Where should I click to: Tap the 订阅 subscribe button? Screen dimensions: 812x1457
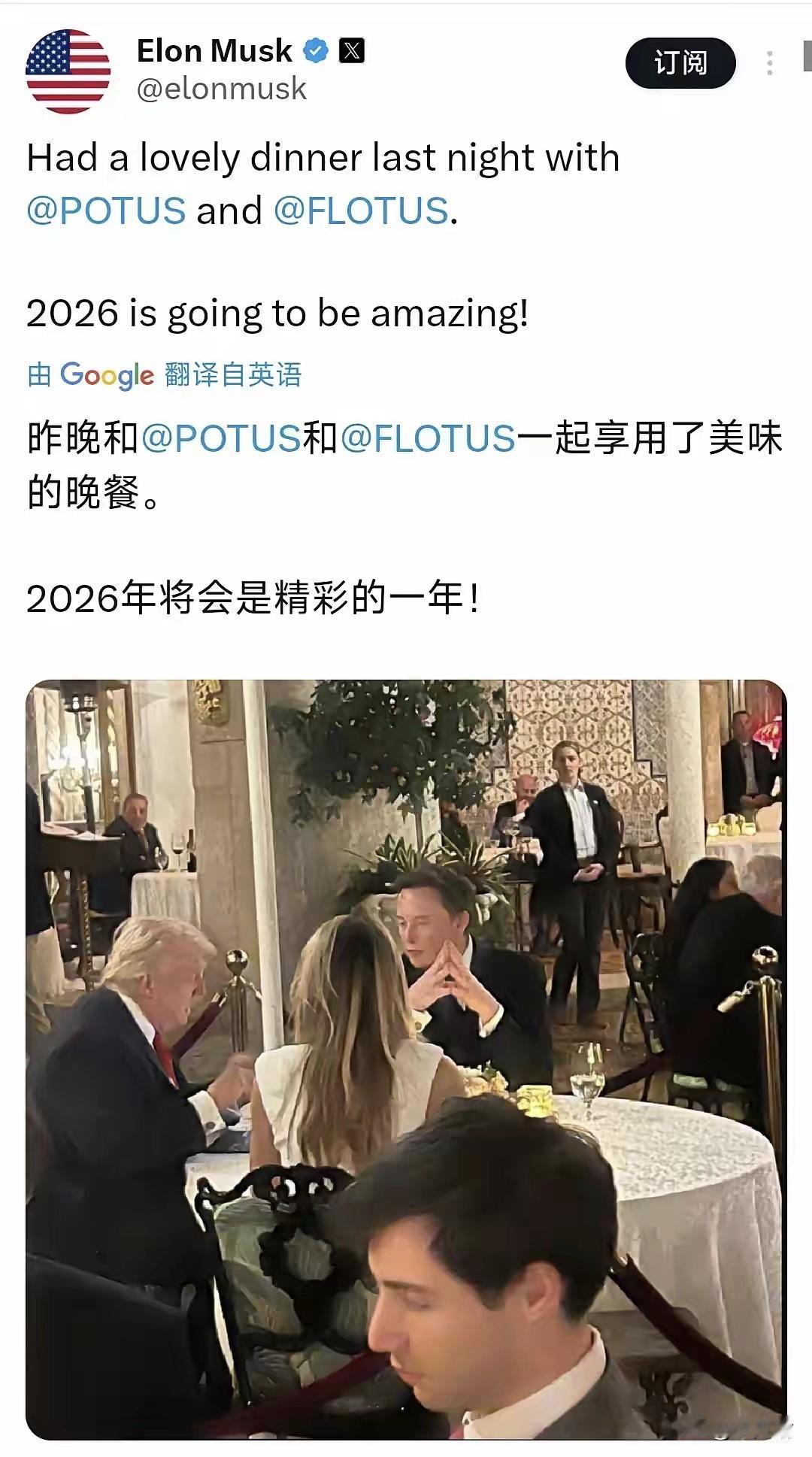coord(680,63)
